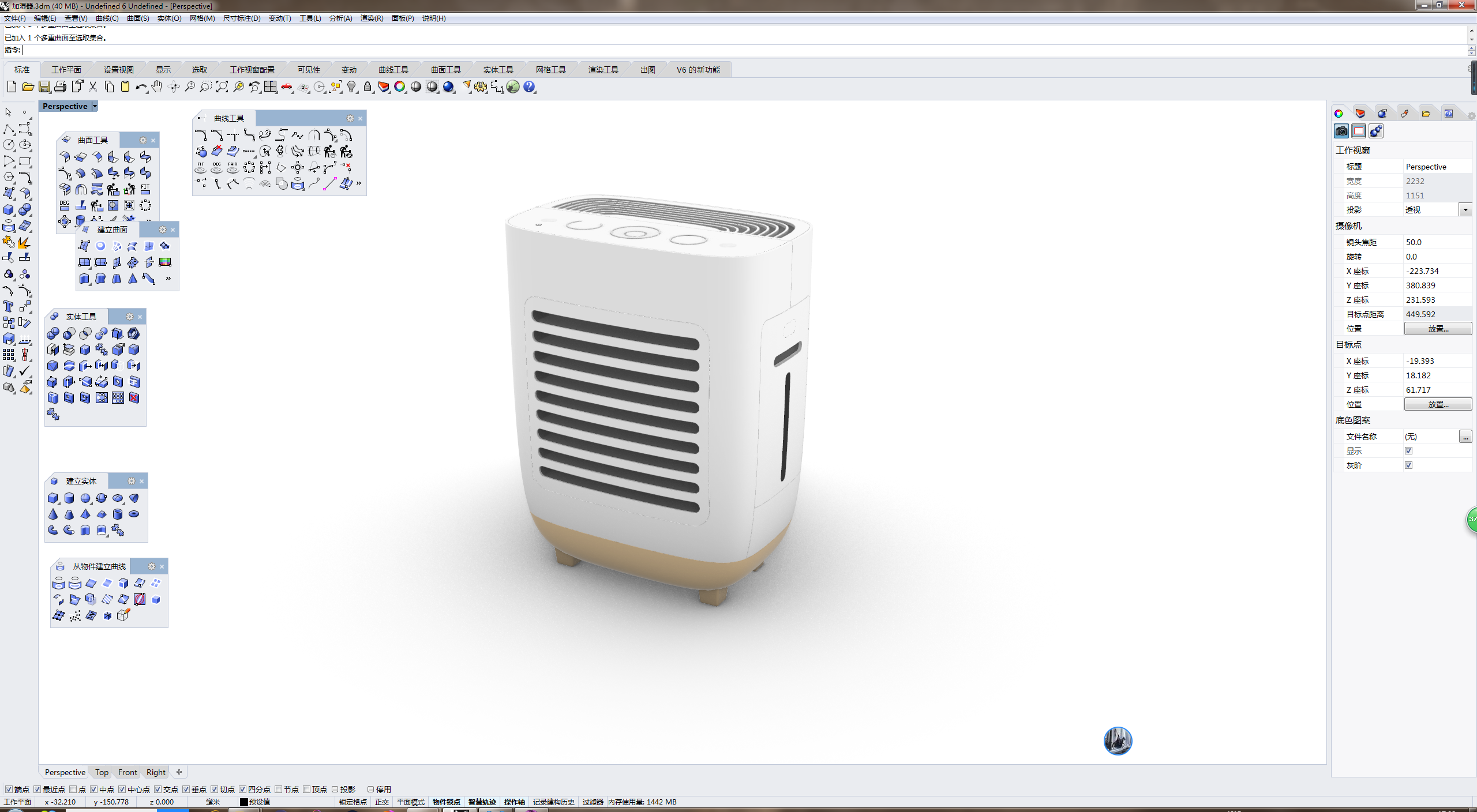Click the camera view properties icon

(x=1341, y=131)
